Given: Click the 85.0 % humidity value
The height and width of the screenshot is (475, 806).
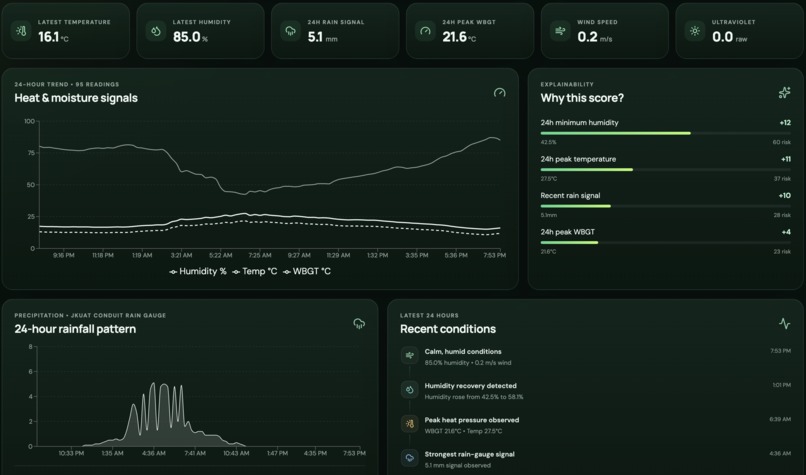Looking at the screenshot, I should click(x=190, y=37).
